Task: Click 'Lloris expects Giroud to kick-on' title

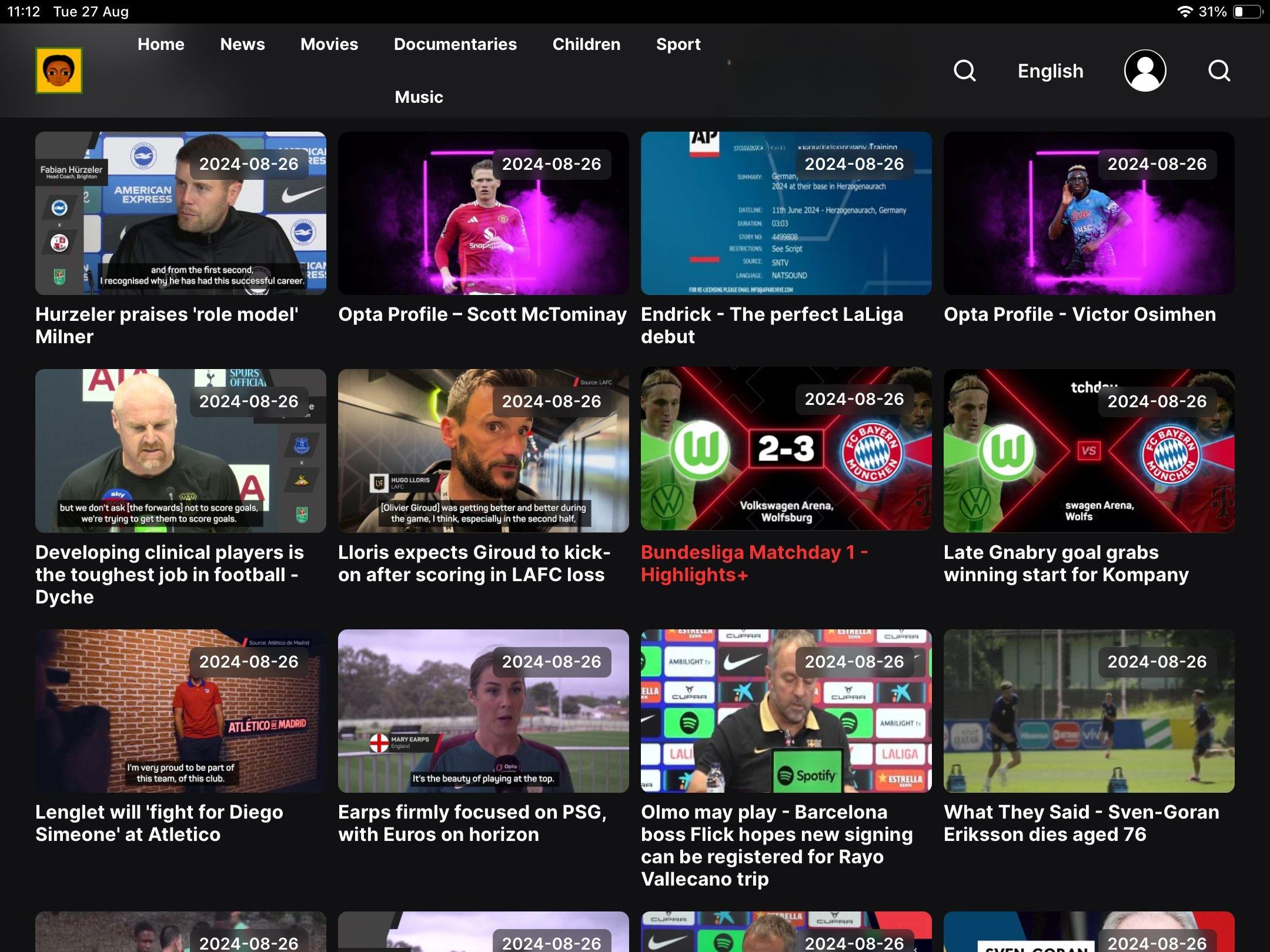Action: click(x=474, y=563)
